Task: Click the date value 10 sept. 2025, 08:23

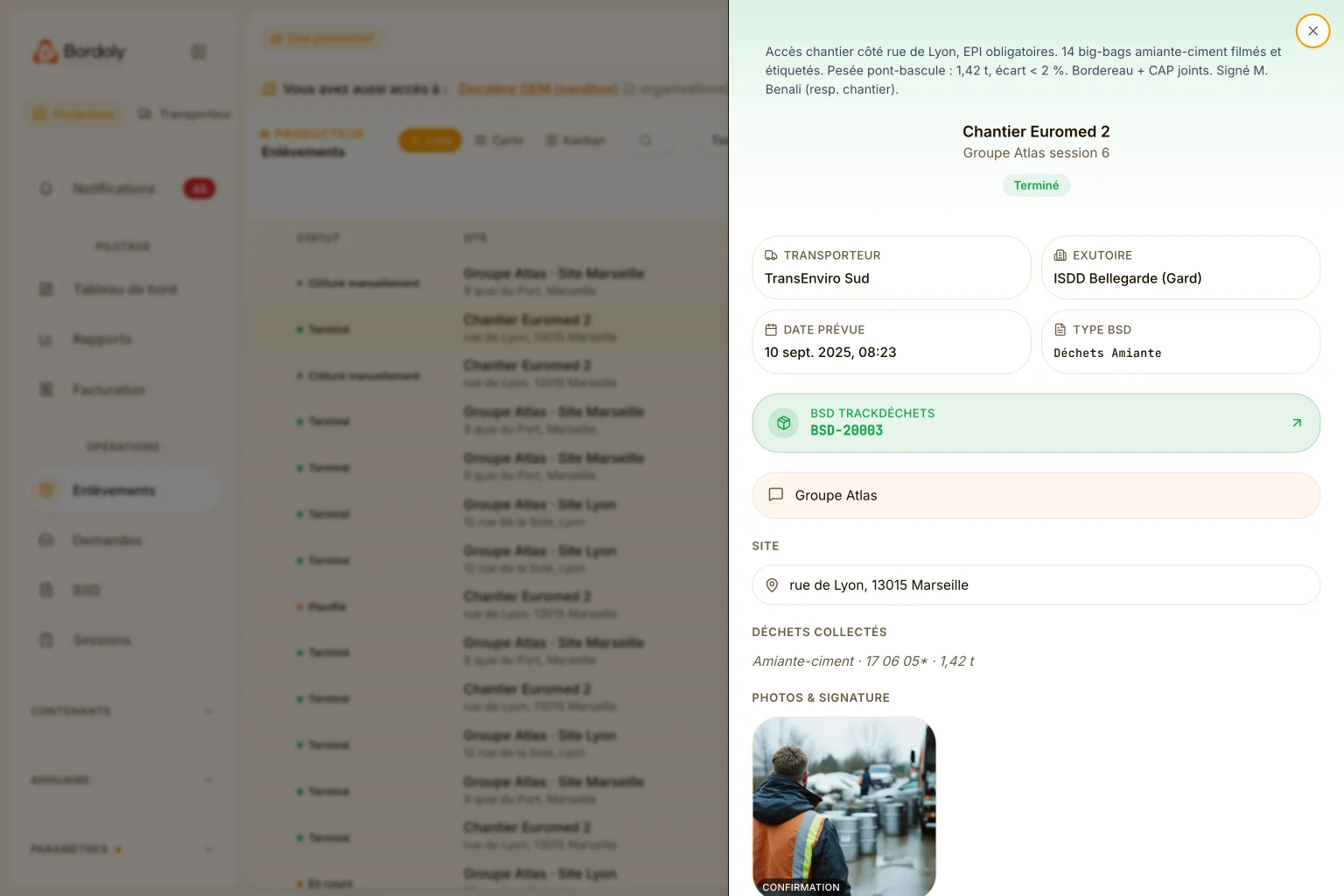Action: [830, 353]
